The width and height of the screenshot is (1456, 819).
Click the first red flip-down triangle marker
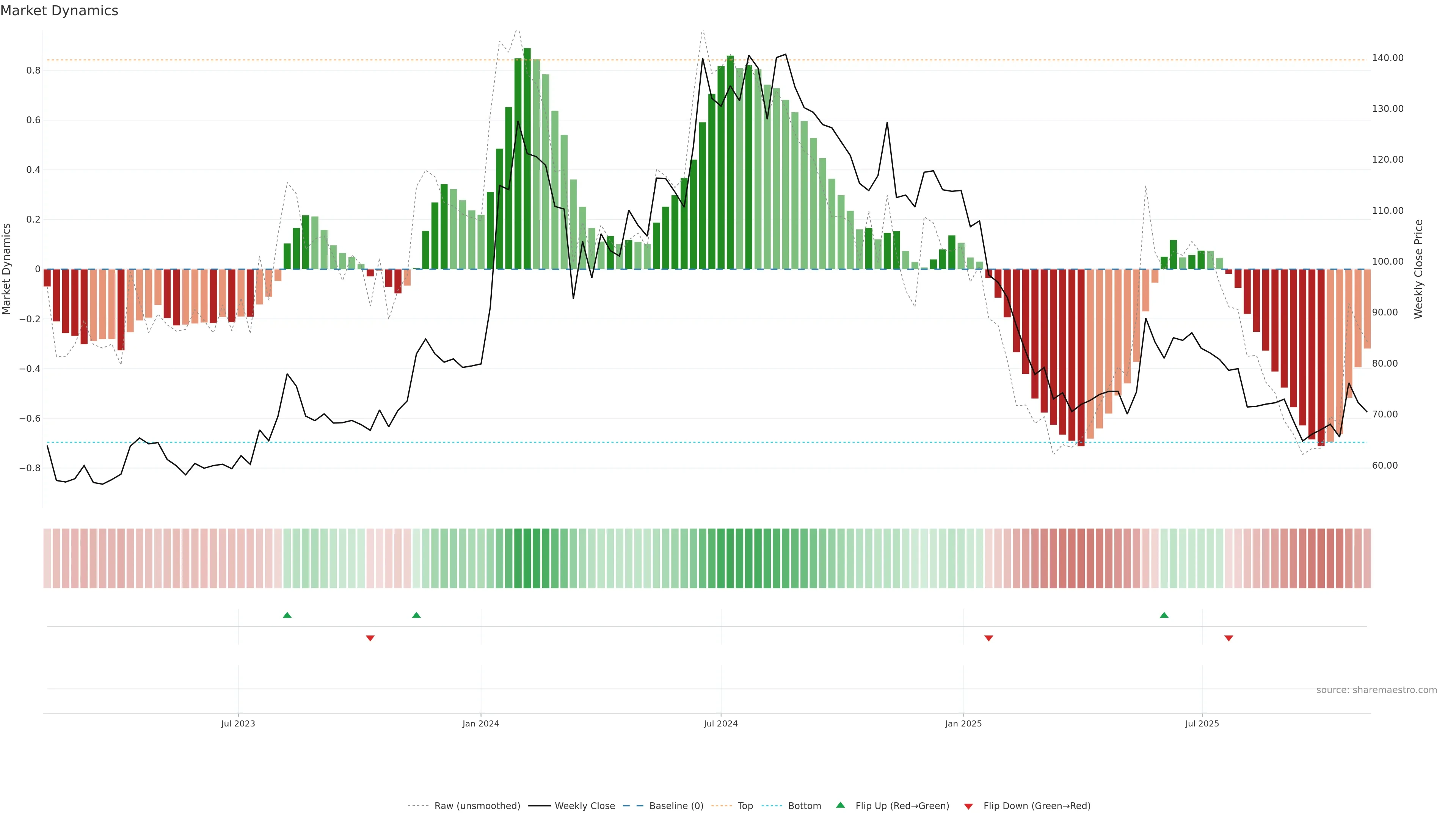point(370,638)
